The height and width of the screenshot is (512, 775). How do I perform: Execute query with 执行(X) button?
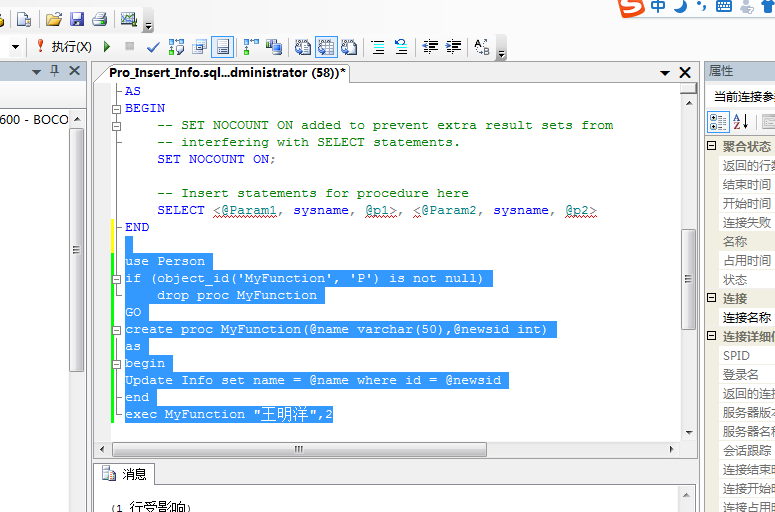pos(64,47)
